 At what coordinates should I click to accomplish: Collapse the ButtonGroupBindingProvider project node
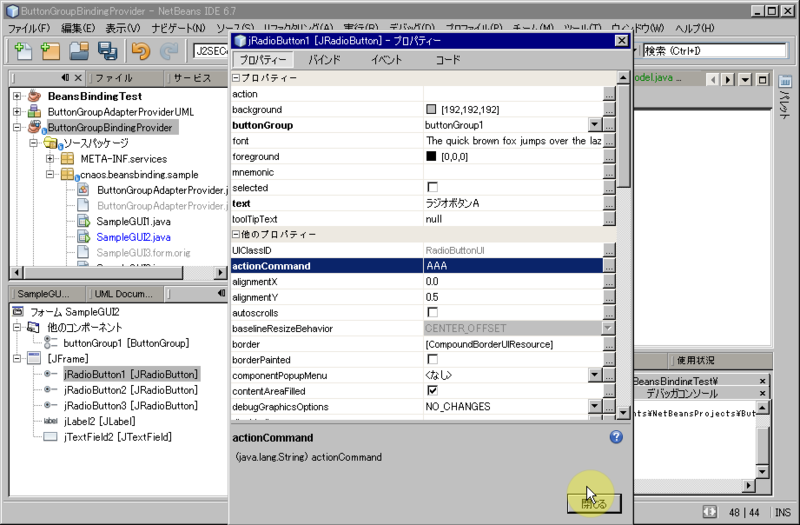pos(17,127)
